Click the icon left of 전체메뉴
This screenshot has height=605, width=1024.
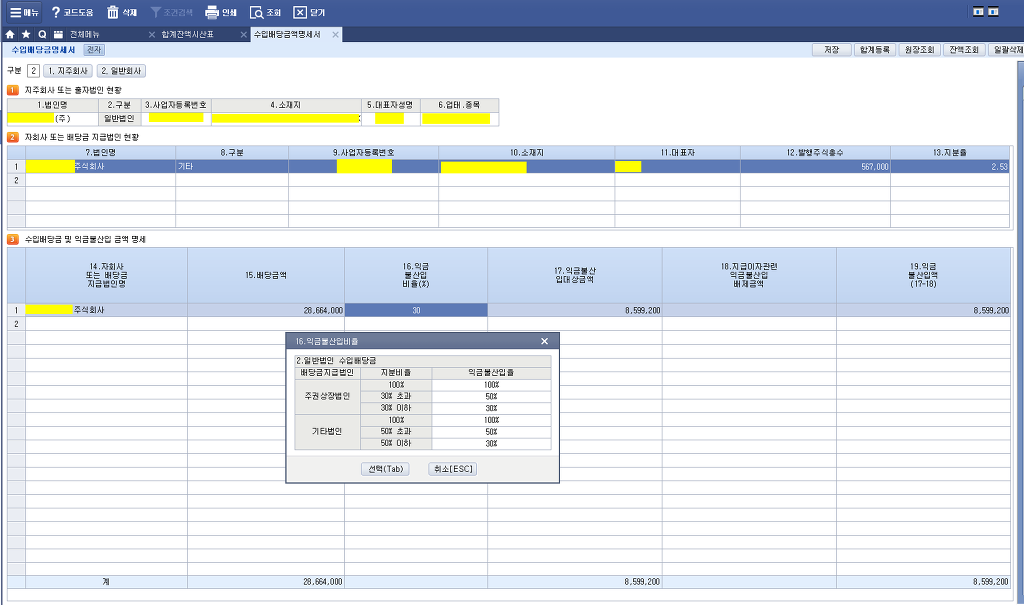59,34
